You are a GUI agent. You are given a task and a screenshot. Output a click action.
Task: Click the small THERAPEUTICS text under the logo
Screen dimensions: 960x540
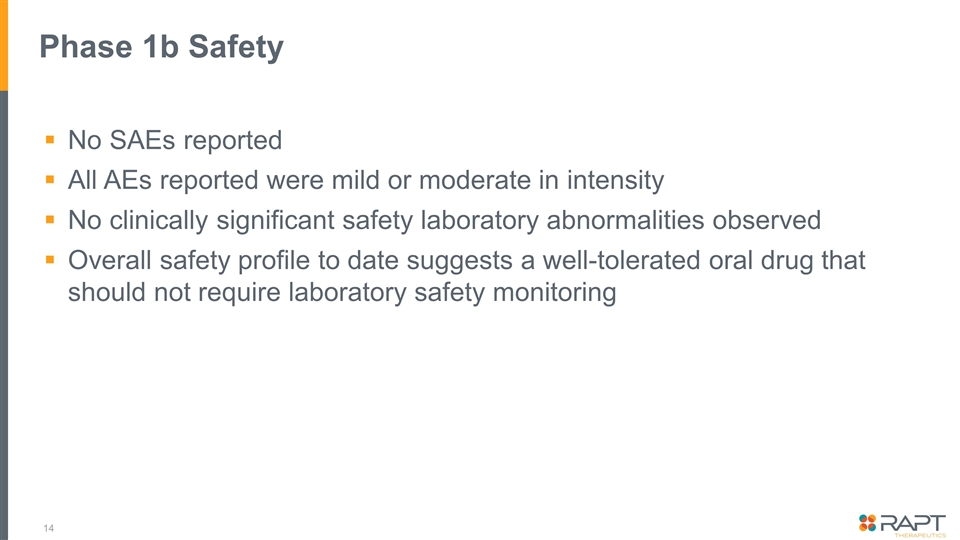[920, 535]
